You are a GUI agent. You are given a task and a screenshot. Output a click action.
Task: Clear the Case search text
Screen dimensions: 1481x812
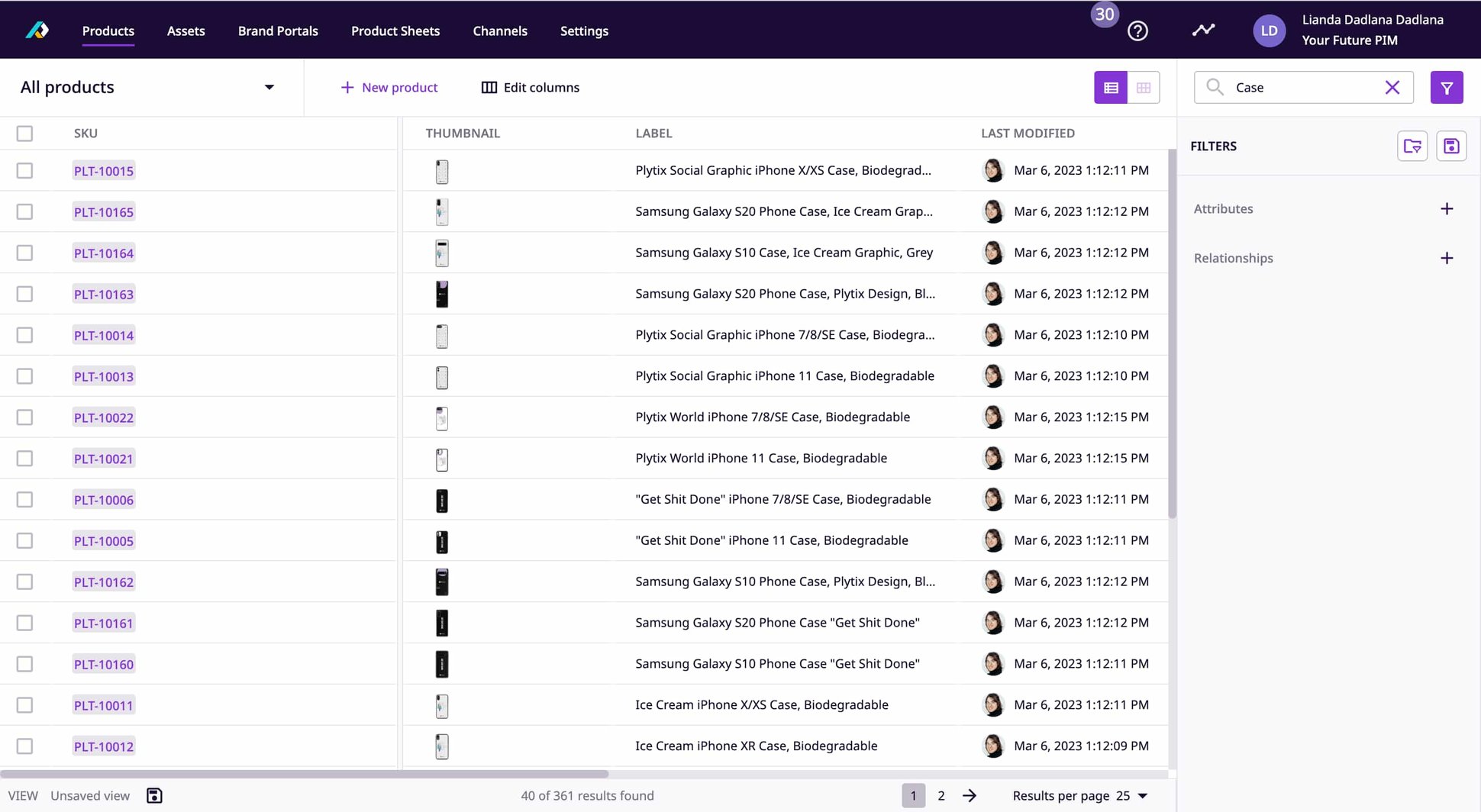click(x=1392, y=88)
